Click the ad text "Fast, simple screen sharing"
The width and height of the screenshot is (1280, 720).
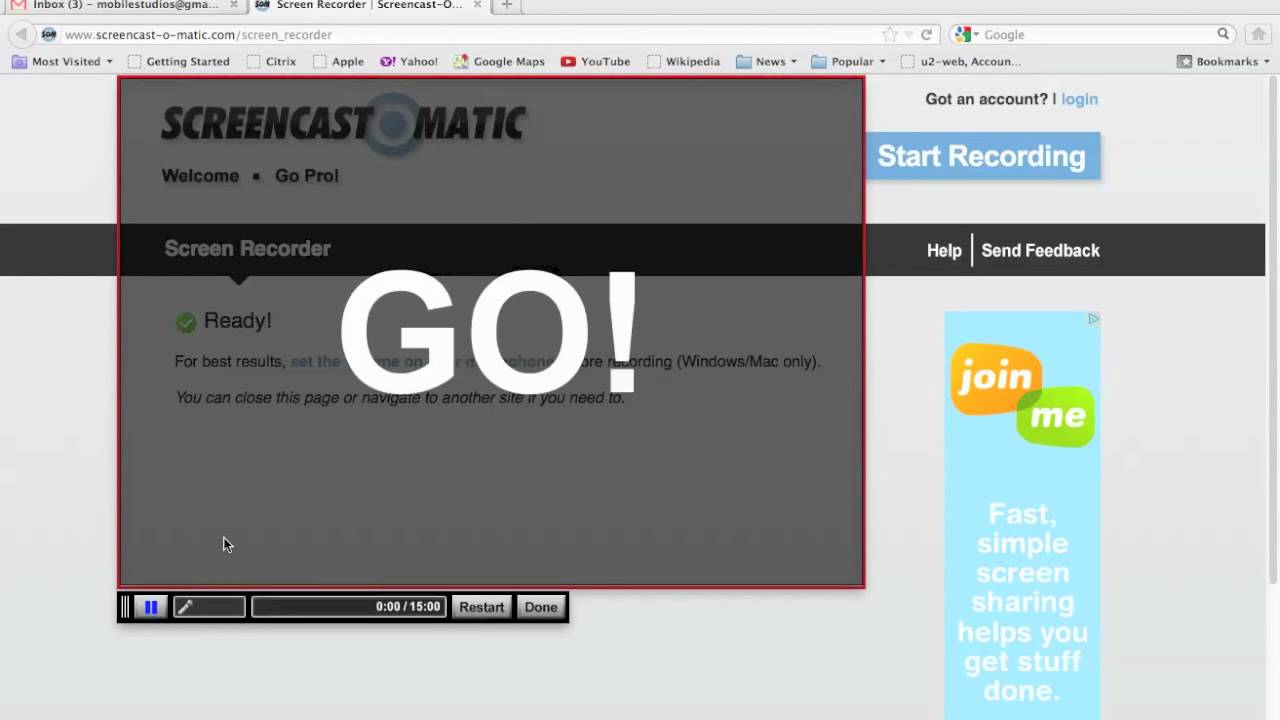(x=1022, y=558)
